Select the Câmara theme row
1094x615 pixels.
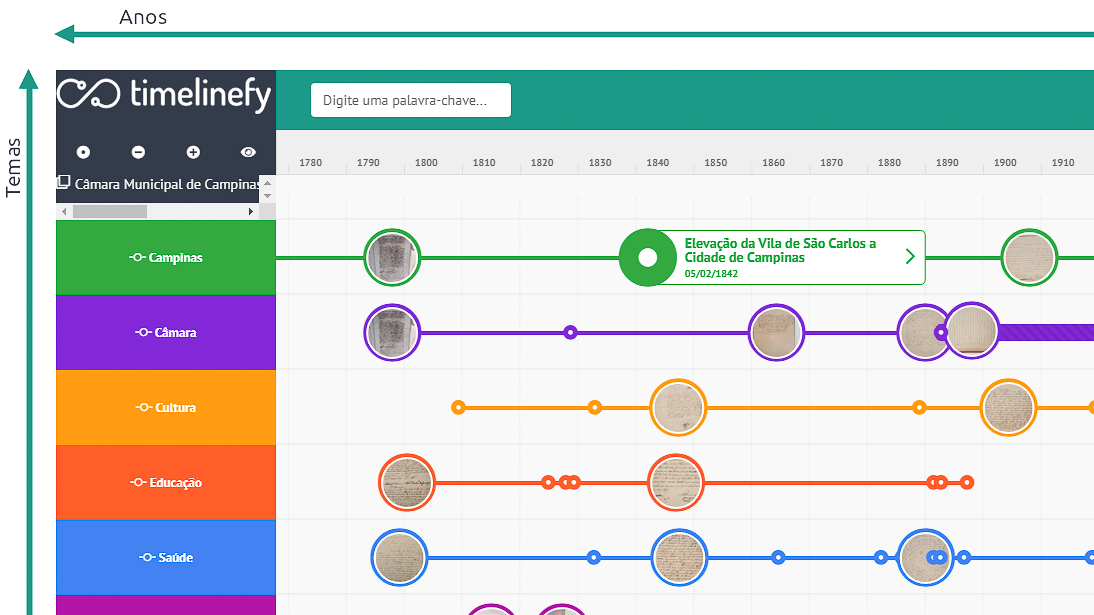click(x=166, y=332)
